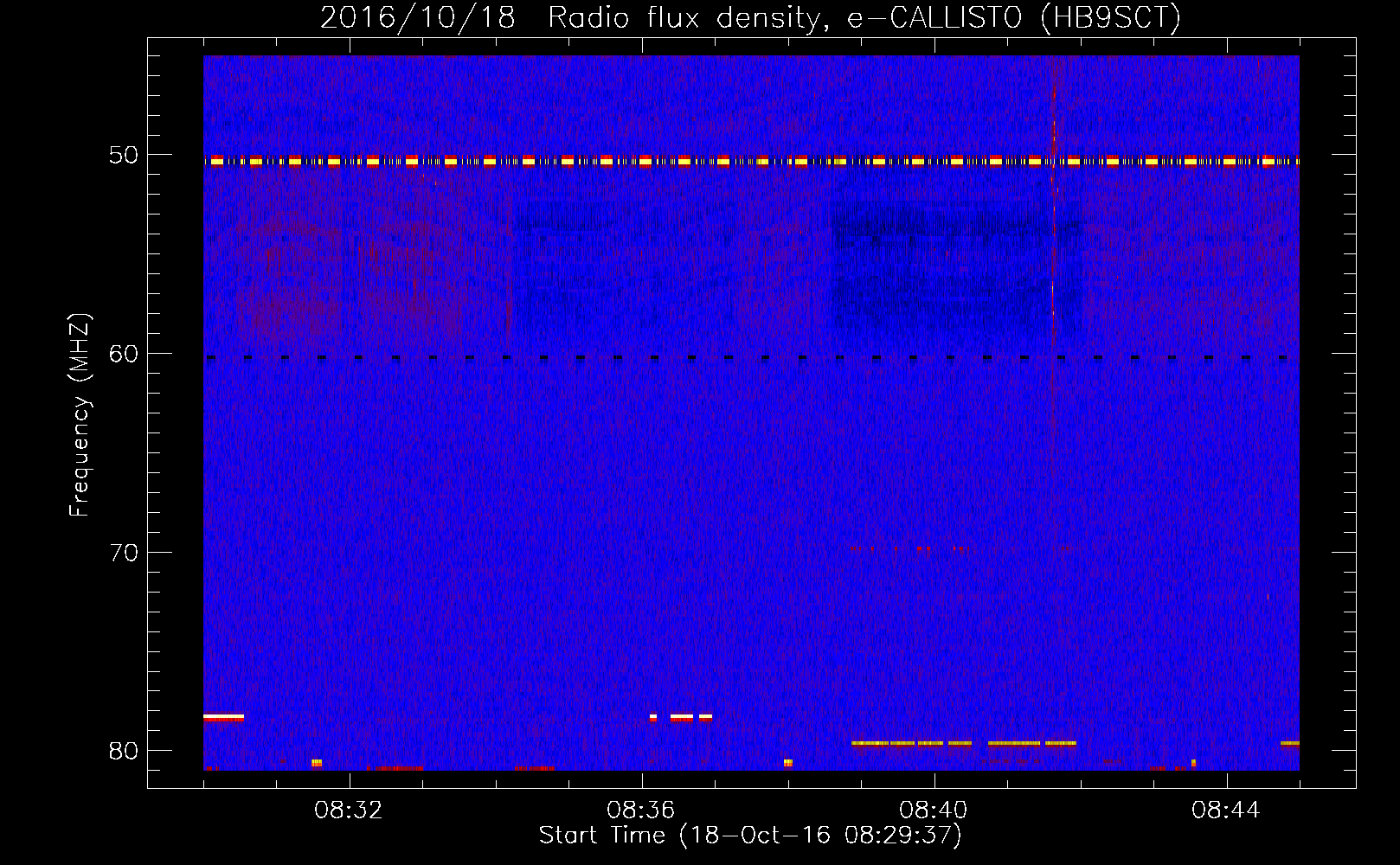Click the 'Start Time (18-Oct-16 08:29:37)' label

[750, 836]
